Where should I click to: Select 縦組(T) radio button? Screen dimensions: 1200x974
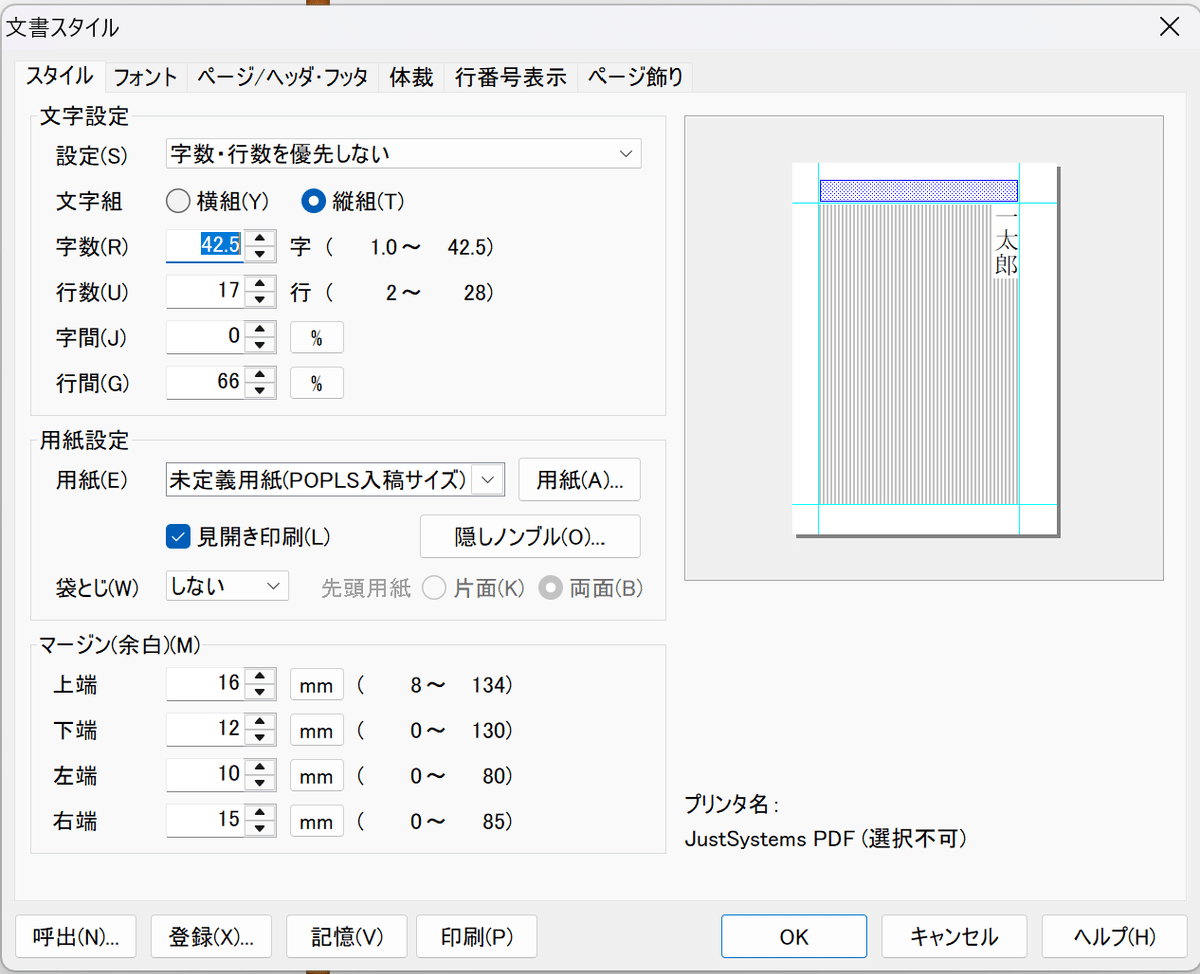click(353, 201)
